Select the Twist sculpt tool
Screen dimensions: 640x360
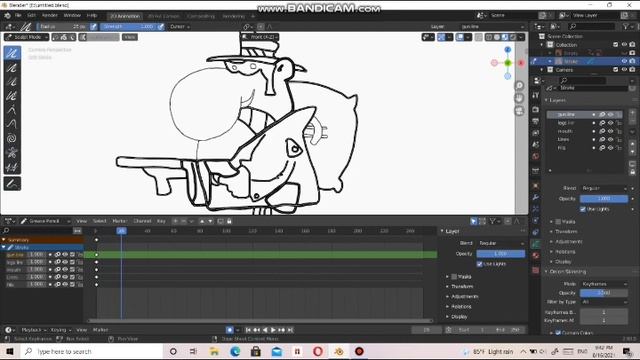(x=12, y=138)
